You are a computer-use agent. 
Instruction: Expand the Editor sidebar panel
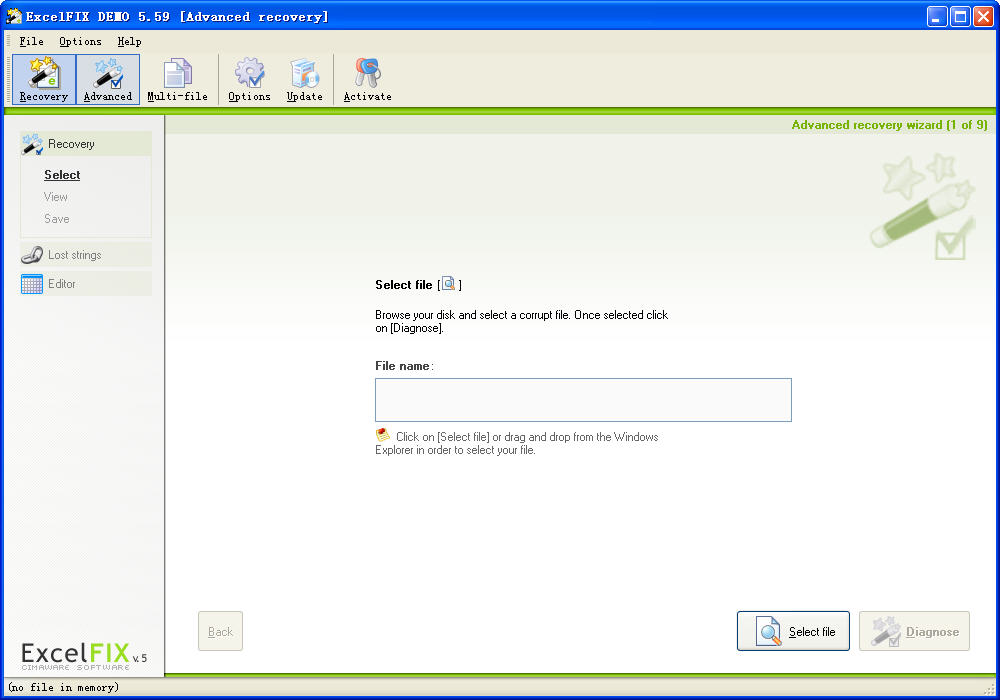pyautogui.click(x=86, y=284)
